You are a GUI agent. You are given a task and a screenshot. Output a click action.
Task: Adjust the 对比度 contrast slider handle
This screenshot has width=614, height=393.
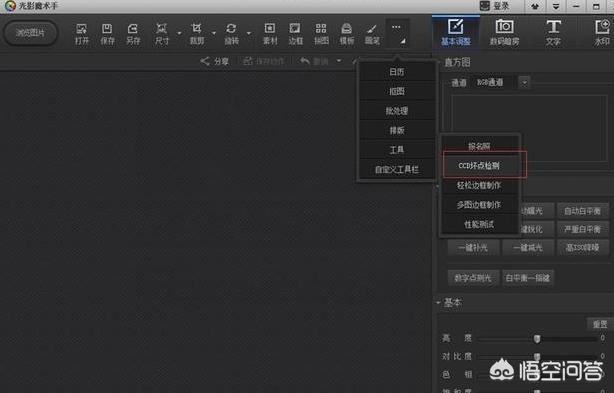pyautogui.click(x=537, y=357)
